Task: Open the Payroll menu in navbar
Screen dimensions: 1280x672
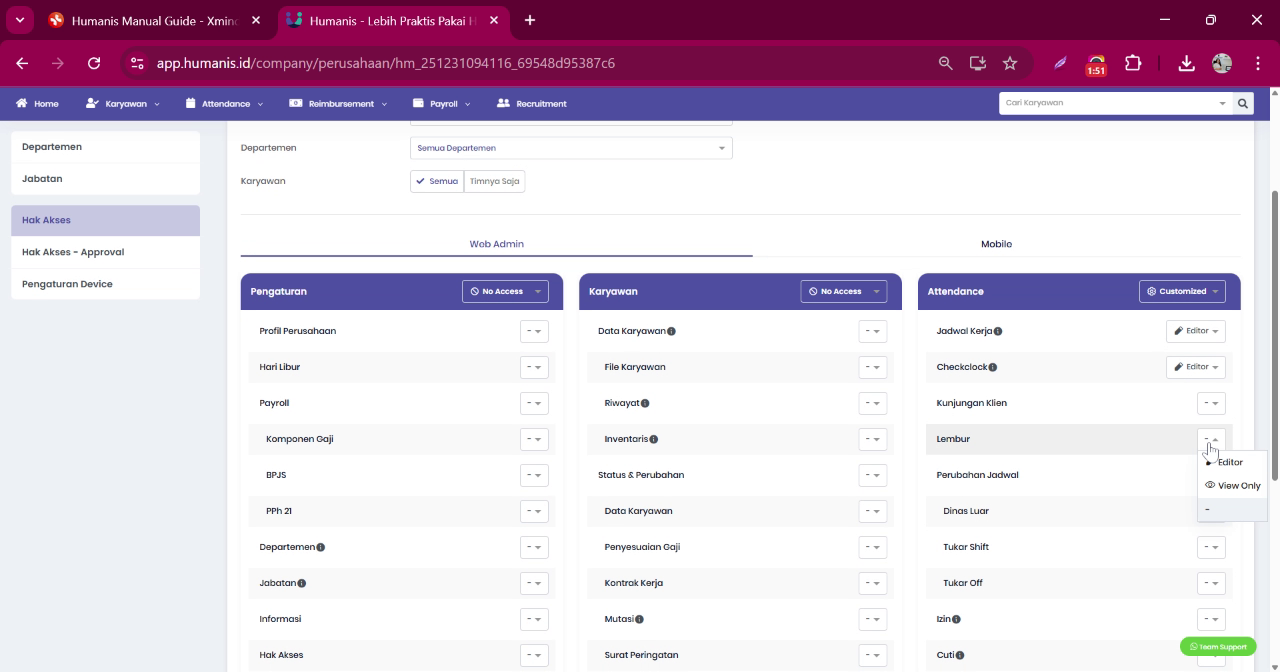Action: pos(442,103)
